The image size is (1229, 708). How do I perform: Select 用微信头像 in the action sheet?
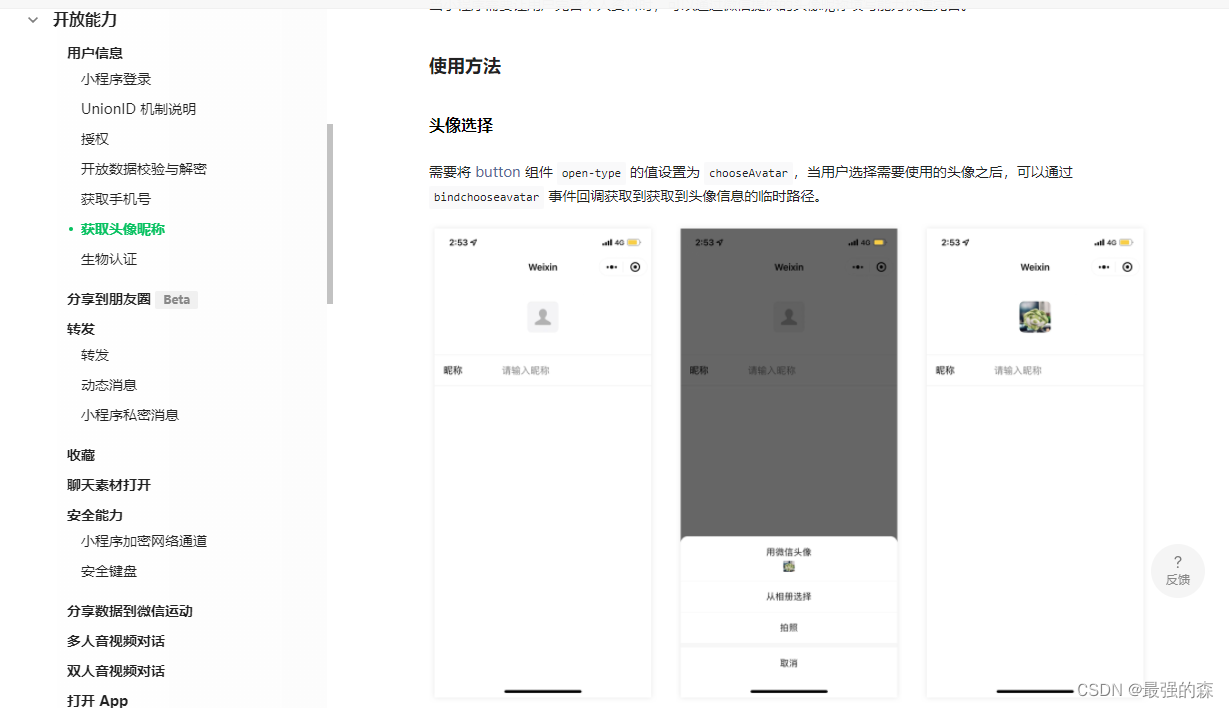pyautogui.click(x=788, y=551)
